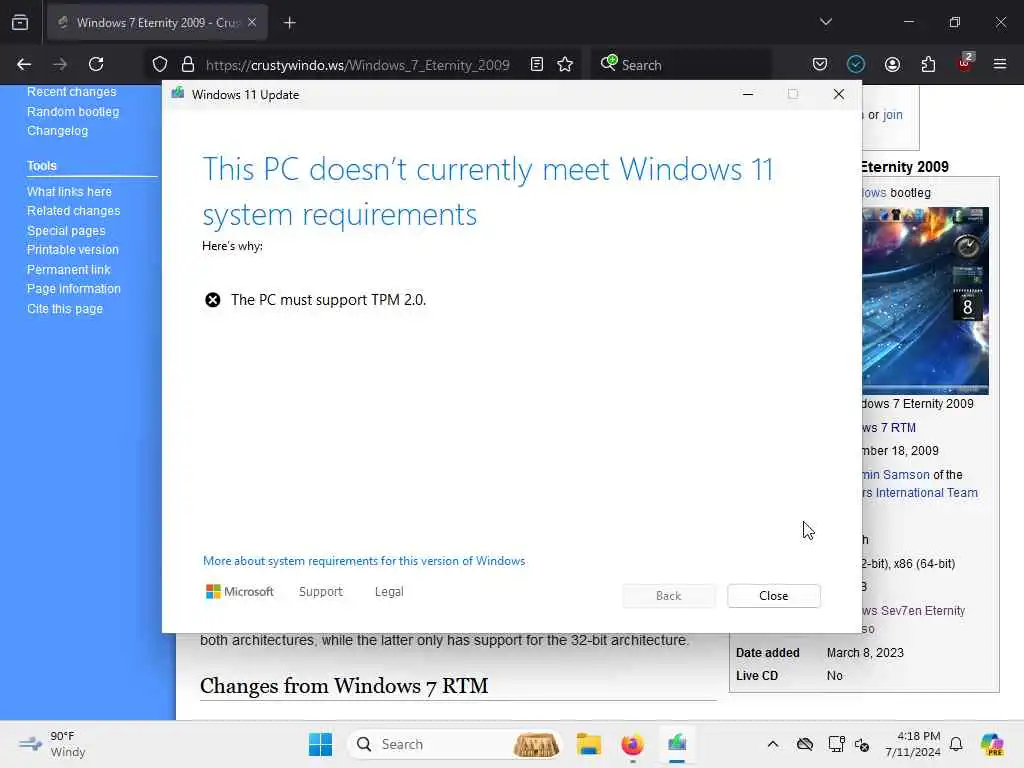Open Cite this page link

pyautogui.click(x=65, y=308)
